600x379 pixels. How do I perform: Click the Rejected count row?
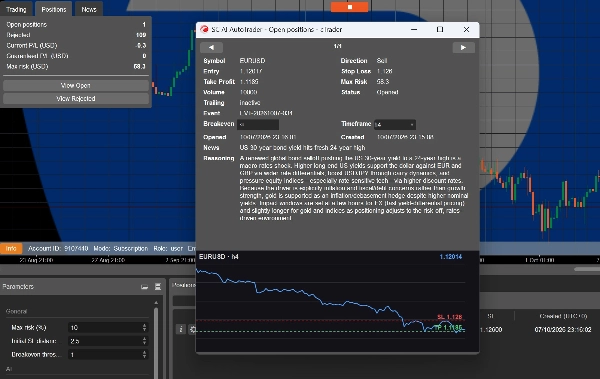pyautogui.click(x=76, y=35)
